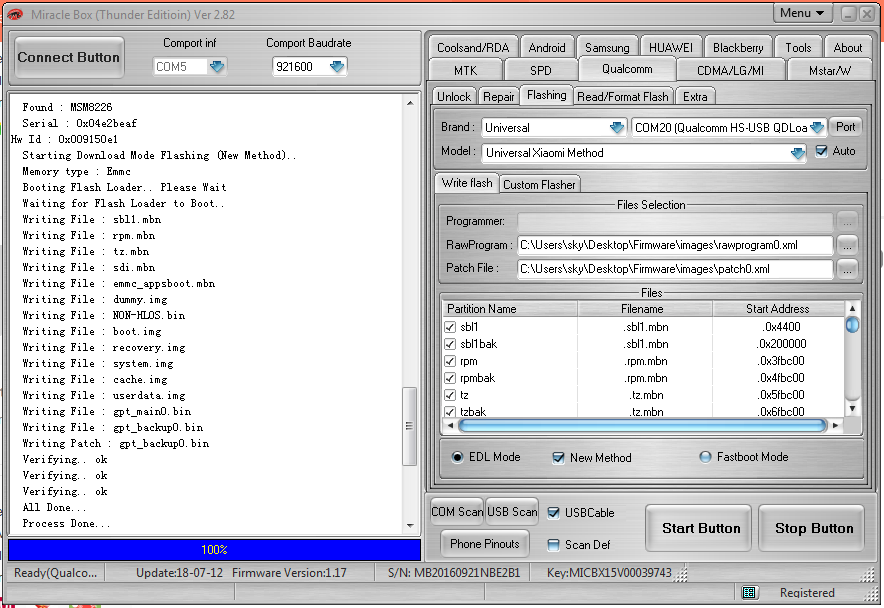Uncheck the rpm partition checkbox
Image resolution: width=884 pixels, height=608 pixels.
pyautogui.click(x=450, y=361)
